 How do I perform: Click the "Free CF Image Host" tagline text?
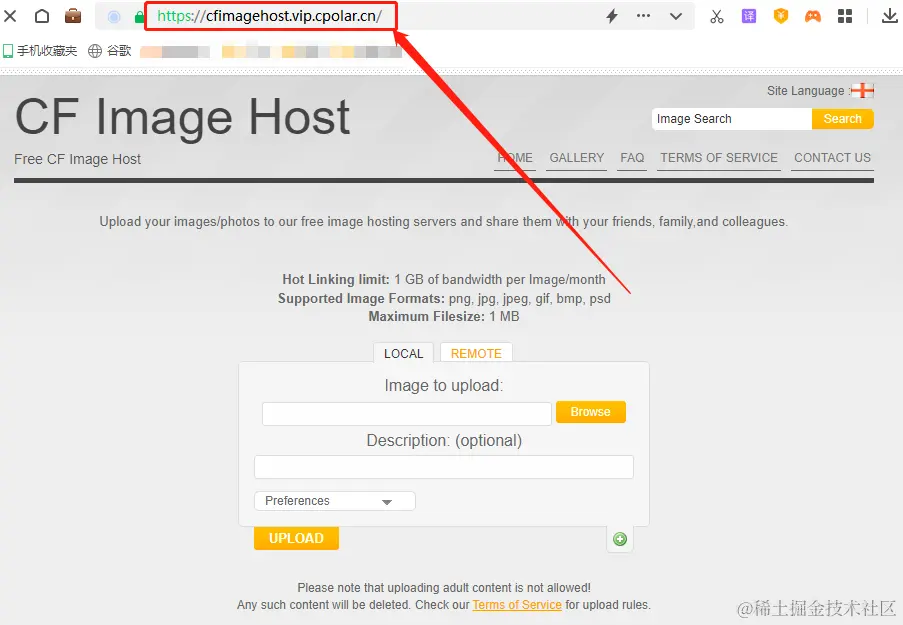pyautogui.click(x=77, y=159)
